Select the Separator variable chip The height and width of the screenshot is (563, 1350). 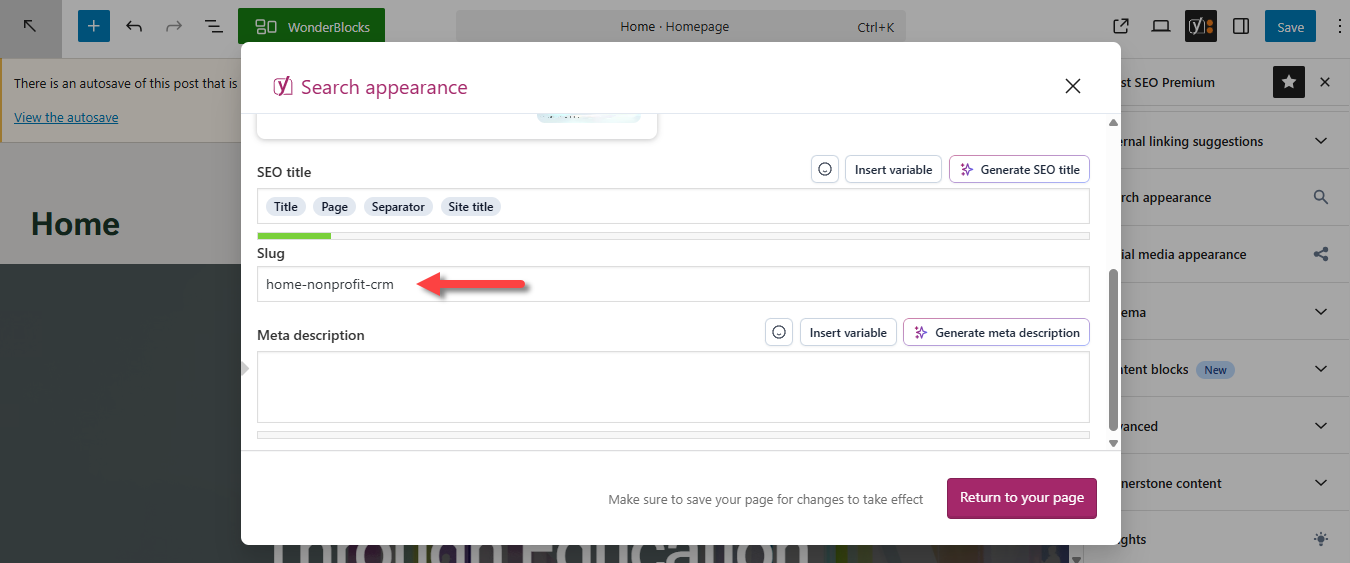tap(398, 207)
